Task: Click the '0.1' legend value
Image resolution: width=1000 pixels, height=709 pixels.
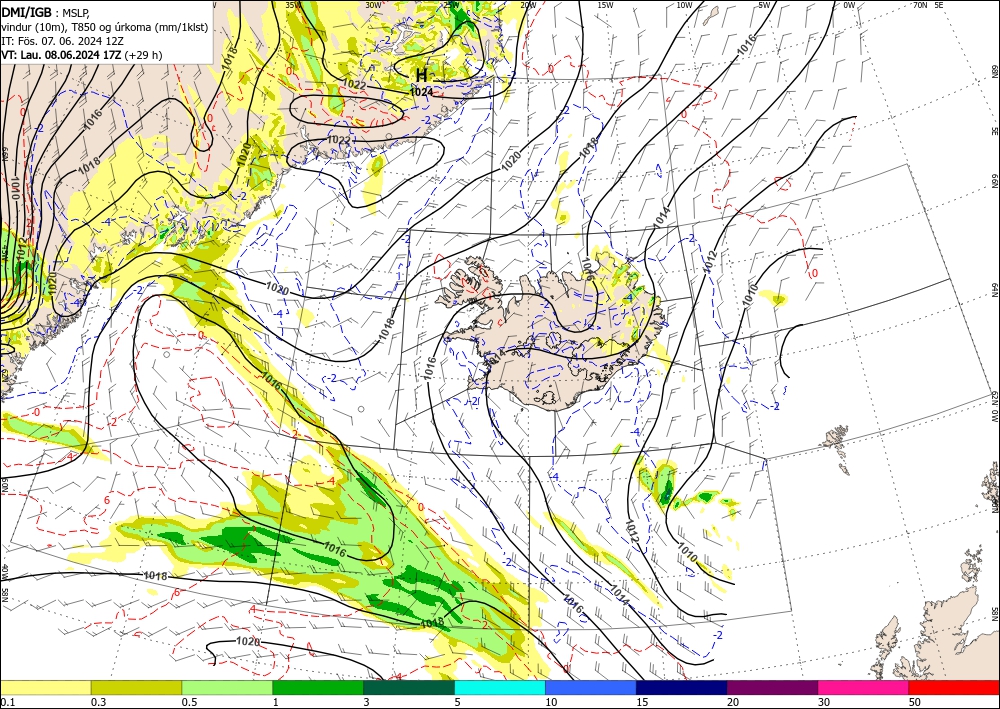Action: pos(6,702)
